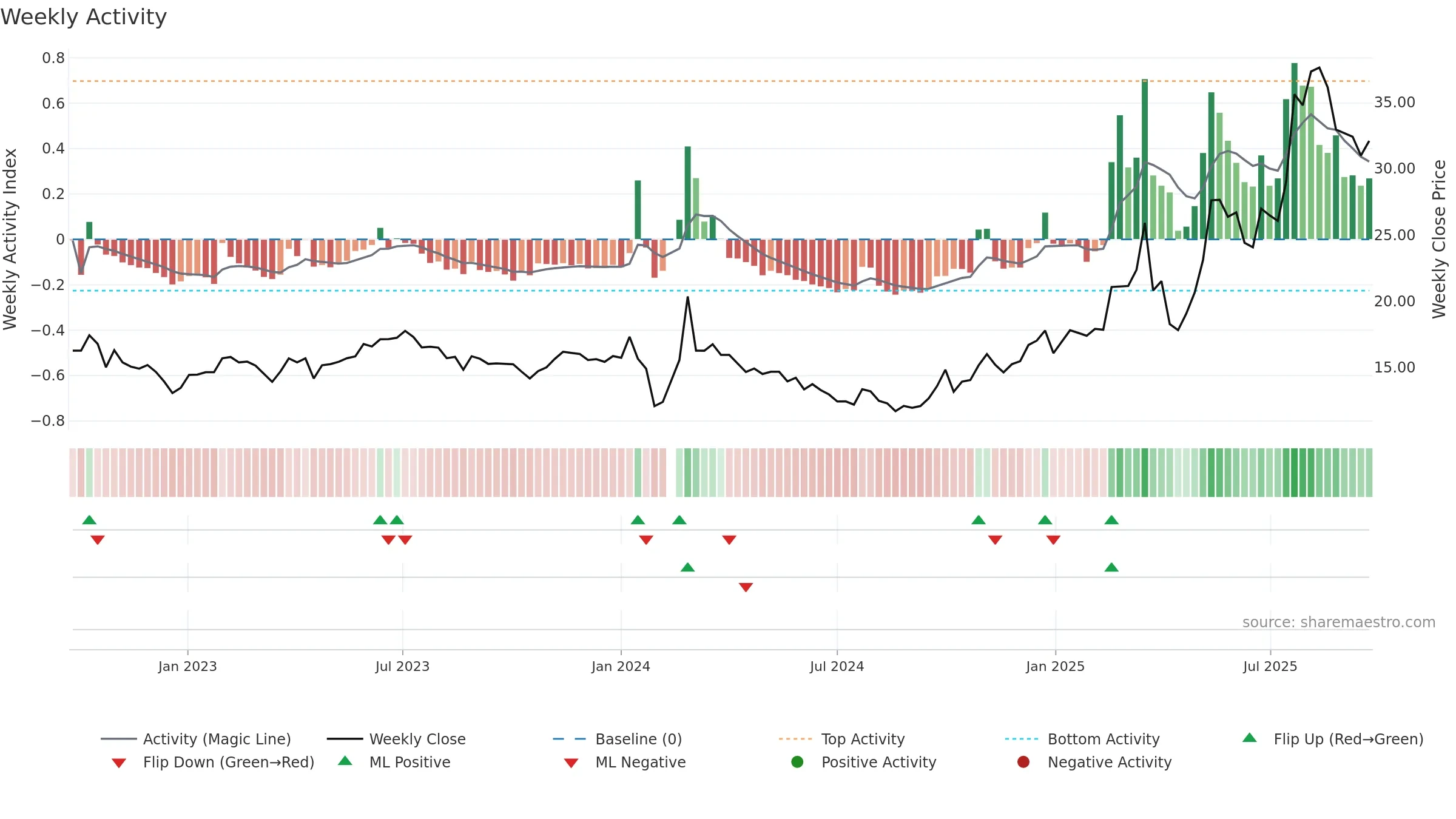Click the Jan 2023 axis label

click(x=187, y=666)
